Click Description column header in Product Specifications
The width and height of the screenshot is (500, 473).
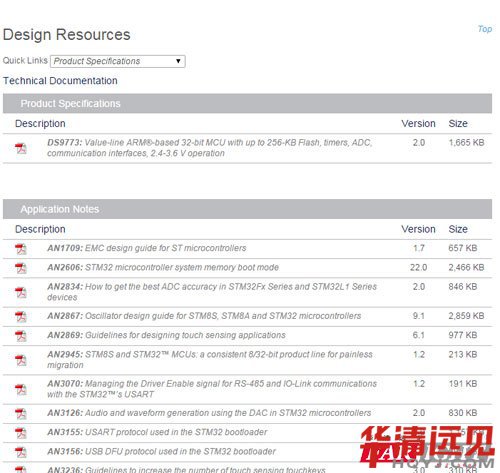click(40, 124)
